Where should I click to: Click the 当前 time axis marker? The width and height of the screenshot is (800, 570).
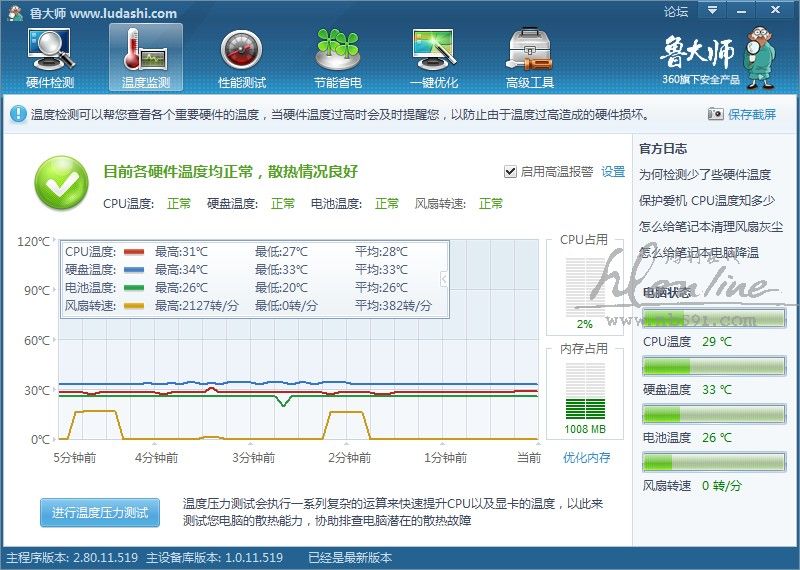[x=529, y=458]
